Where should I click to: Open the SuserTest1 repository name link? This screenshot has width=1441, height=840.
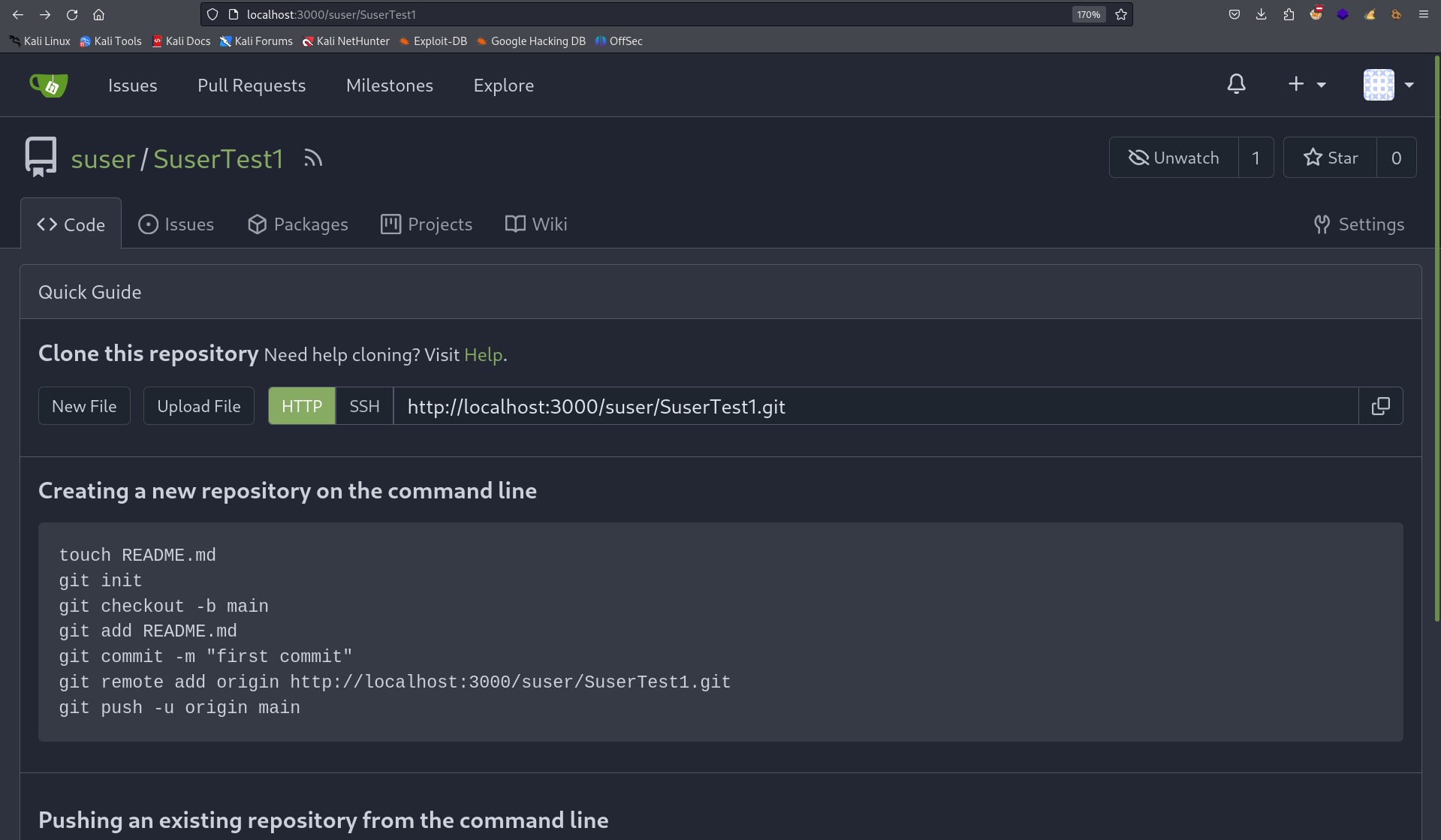coord(219,158)
